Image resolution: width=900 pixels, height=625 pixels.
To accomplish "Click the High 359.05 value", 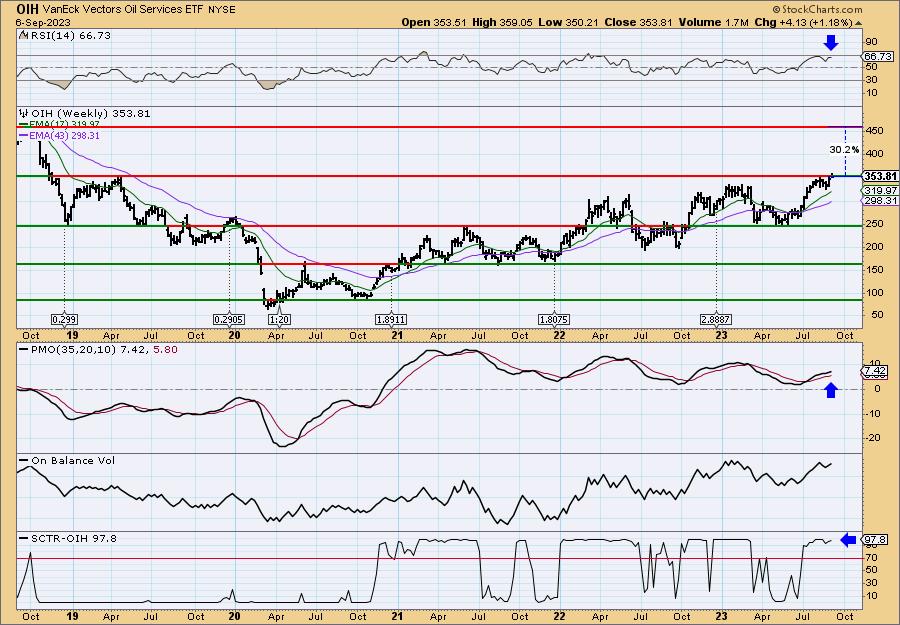I will (x=502, y=22).
